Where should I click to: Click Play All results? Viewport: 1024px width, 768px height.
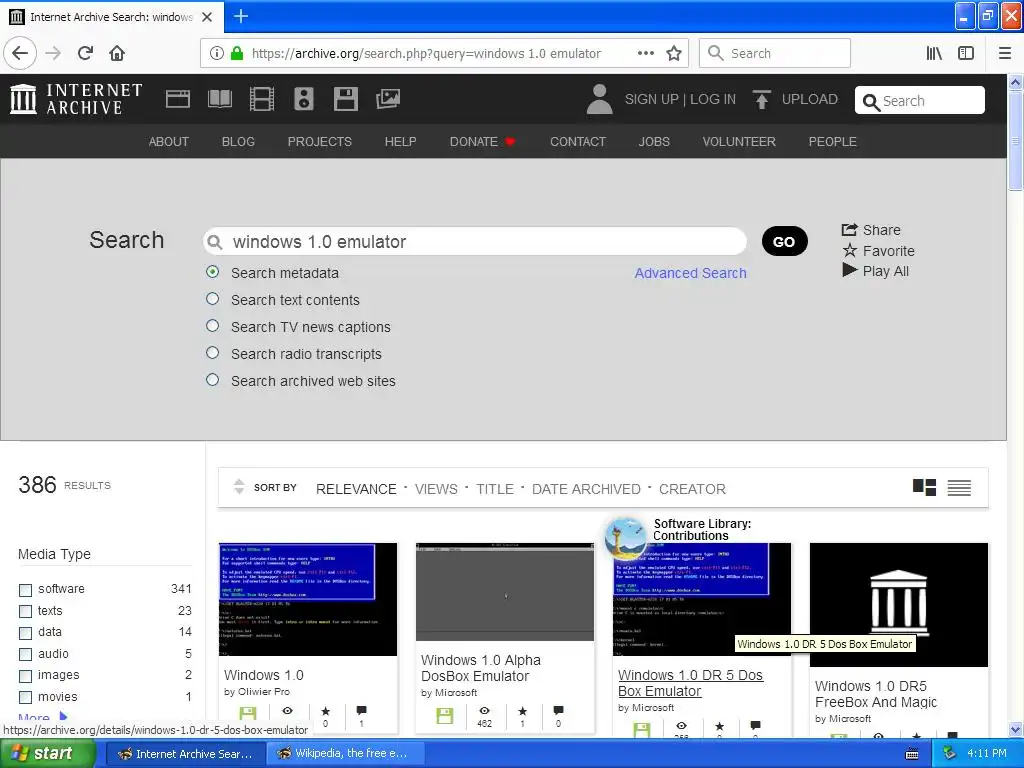point(875,270)
